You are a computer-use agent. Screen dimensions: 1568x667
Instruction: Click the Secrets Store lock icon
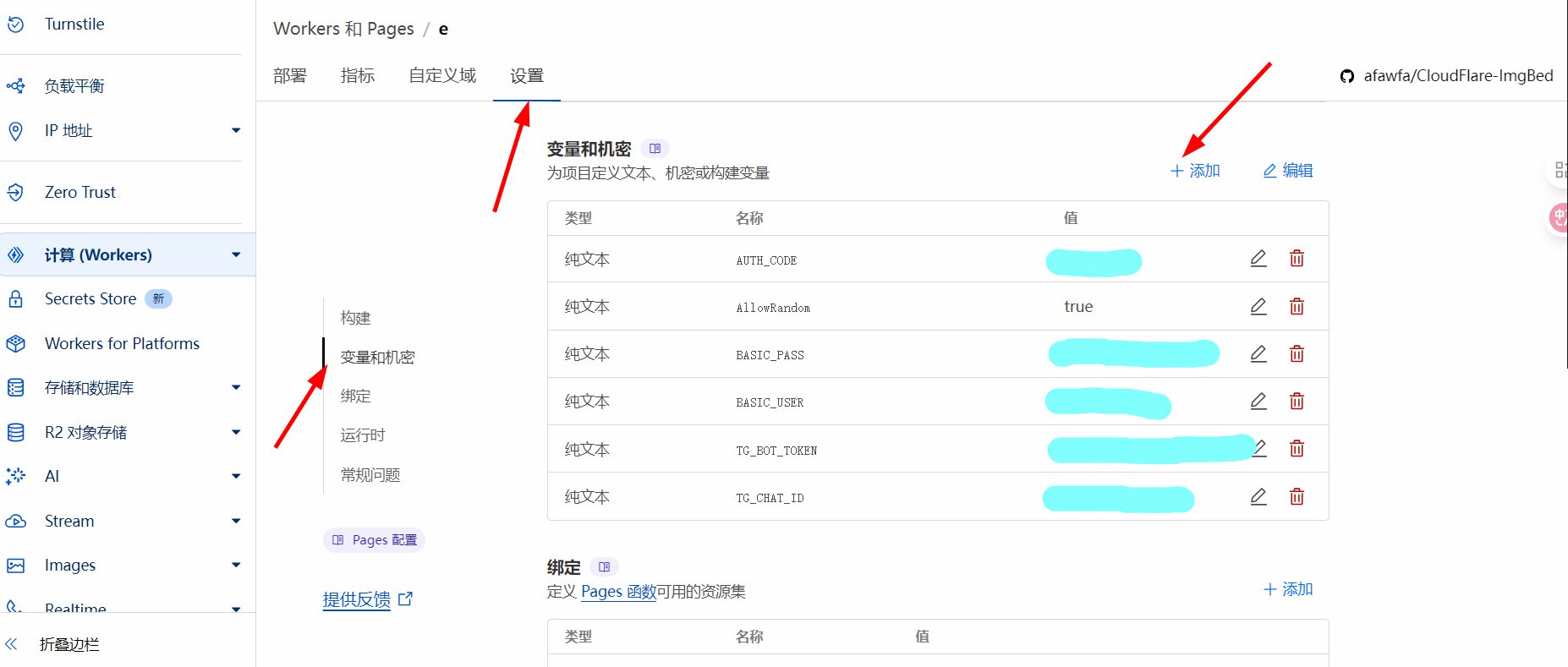15,299
